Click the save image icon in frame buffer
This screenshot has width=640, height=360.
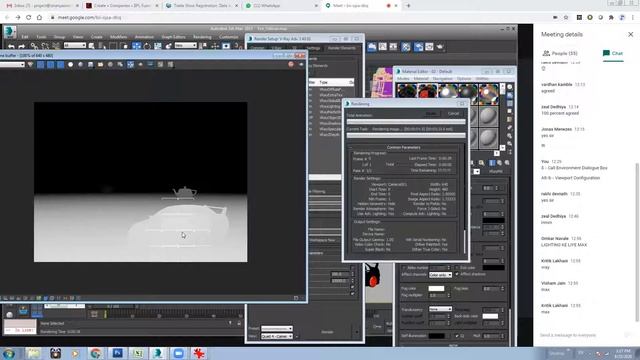pos(91,64)
